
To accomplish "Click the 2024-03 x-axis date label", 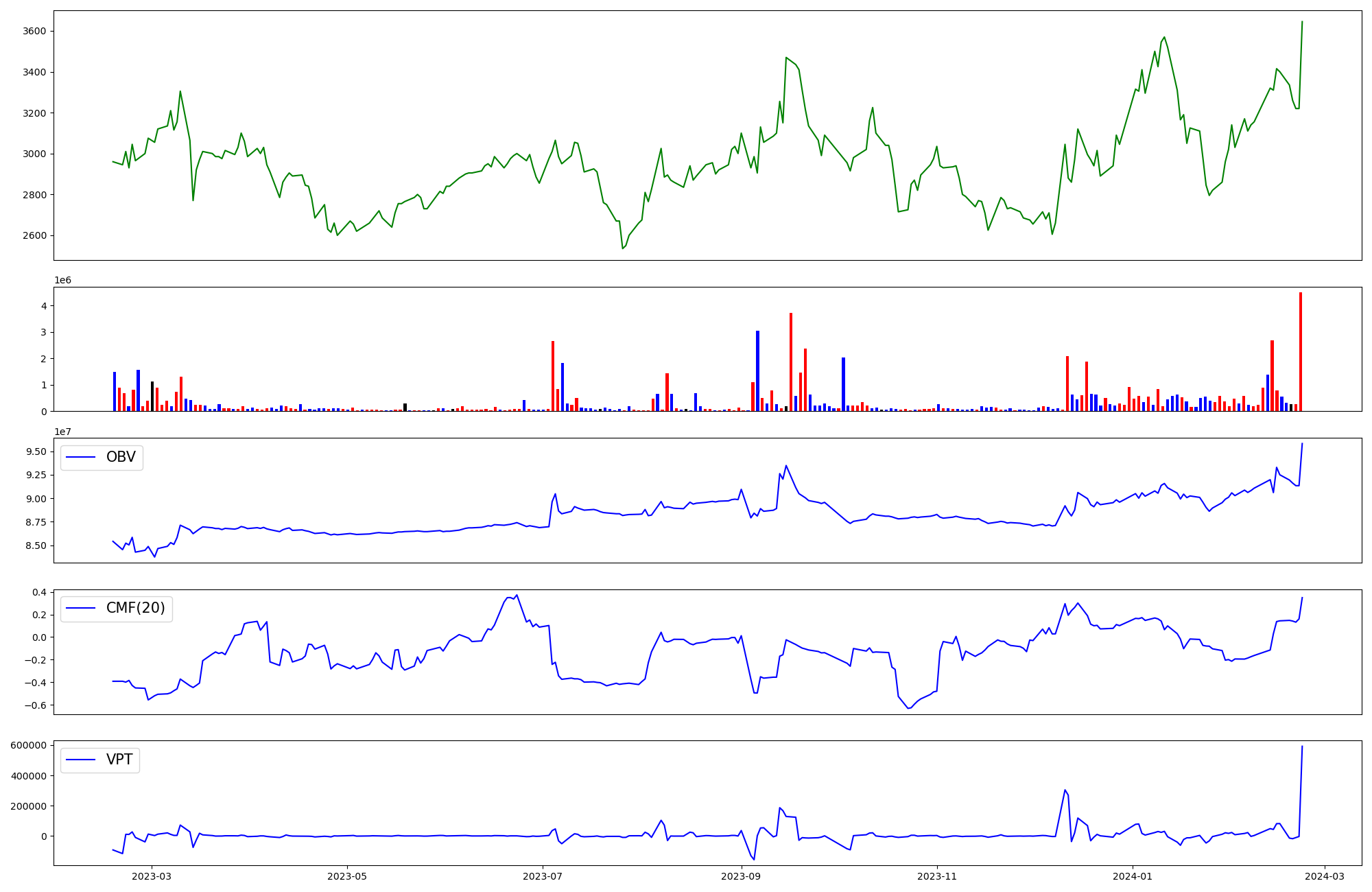I will 1325,876.
